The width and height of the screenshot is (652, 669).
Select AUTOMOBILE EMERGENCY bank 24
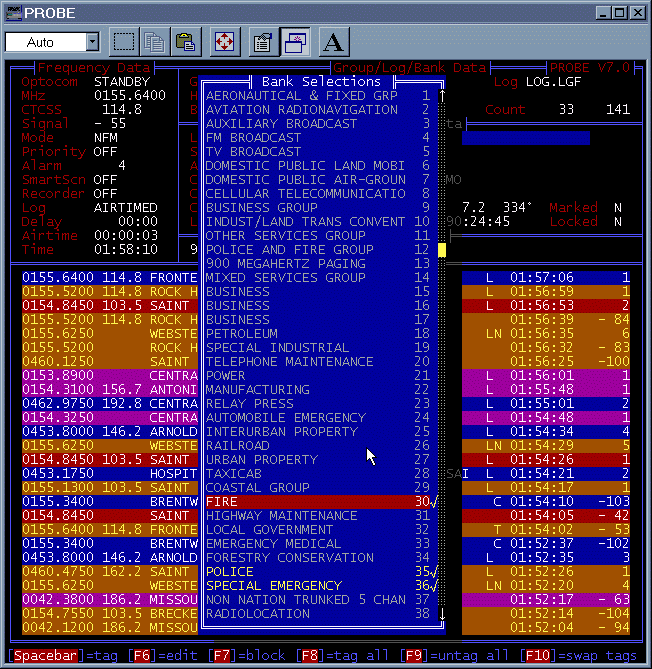click(318, 418)
